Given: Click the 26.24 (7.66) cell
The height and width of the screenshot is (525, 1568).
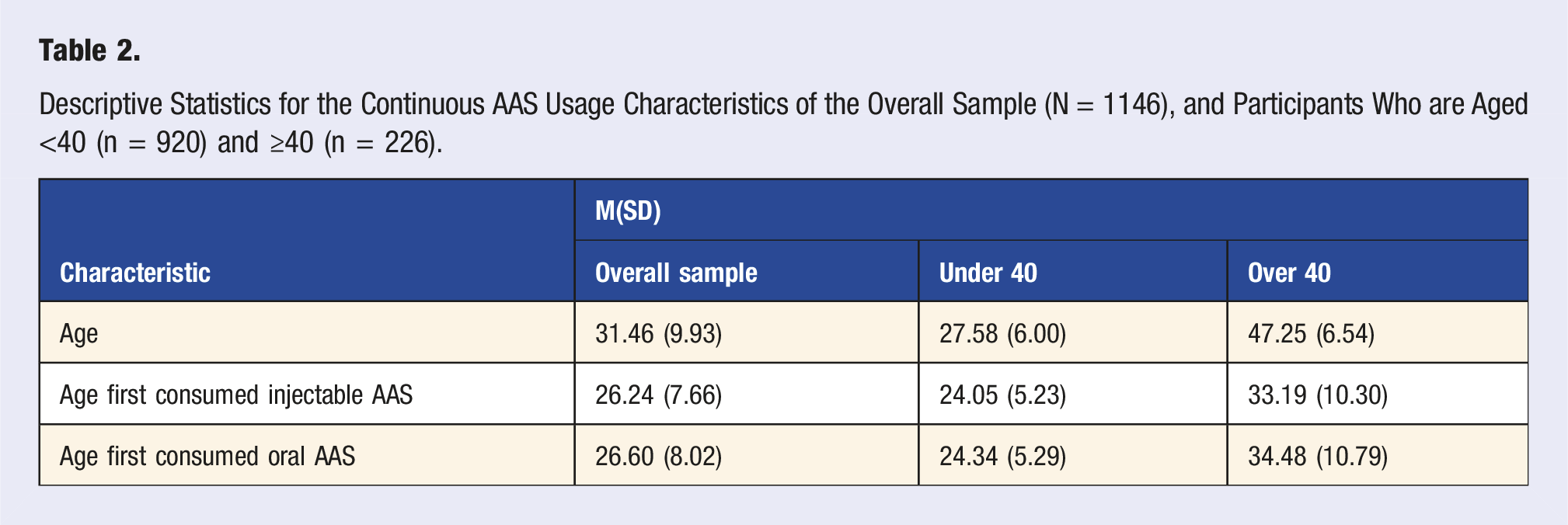Looking at the screenshot, I should click(747, 395).
